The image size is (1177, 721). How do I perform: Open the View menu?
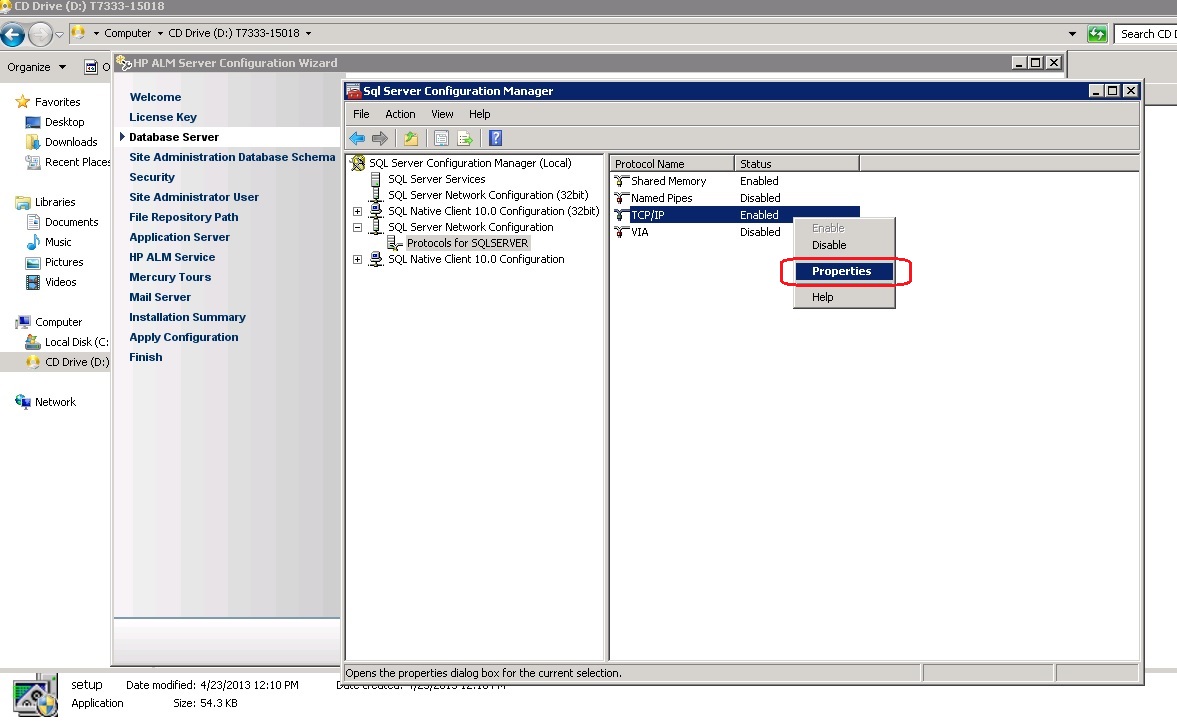pos(442,114)
